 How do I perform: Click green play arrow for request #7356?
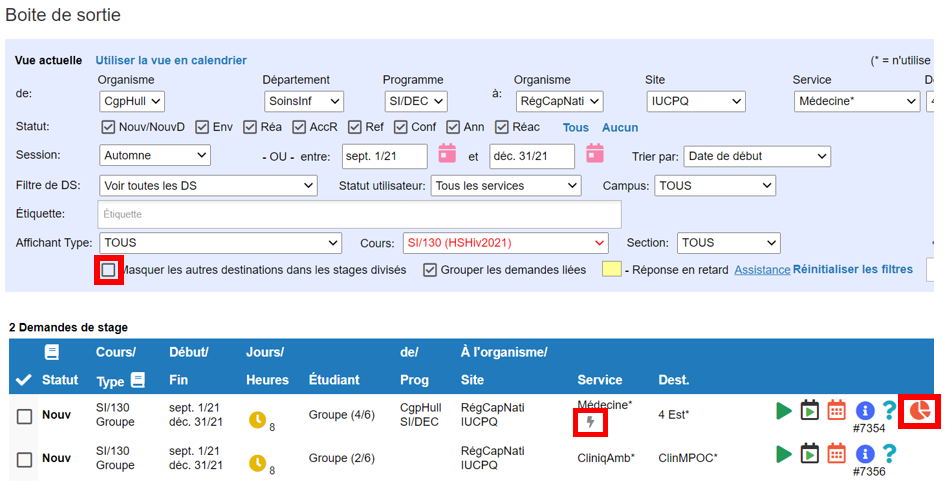point(783,454)
